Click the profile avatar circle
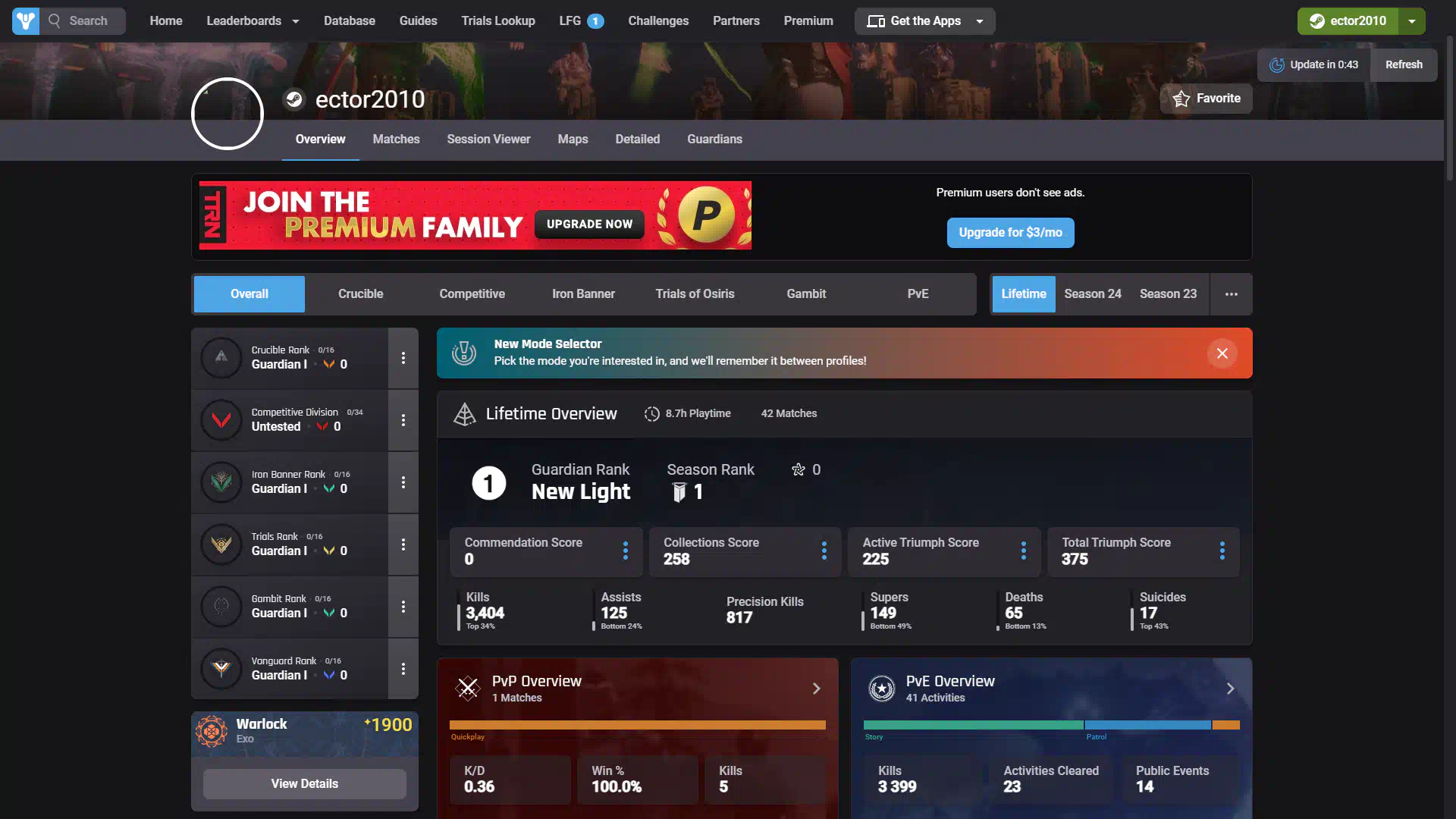This screenshot has width=1456, height=819. tap(227, 114)
